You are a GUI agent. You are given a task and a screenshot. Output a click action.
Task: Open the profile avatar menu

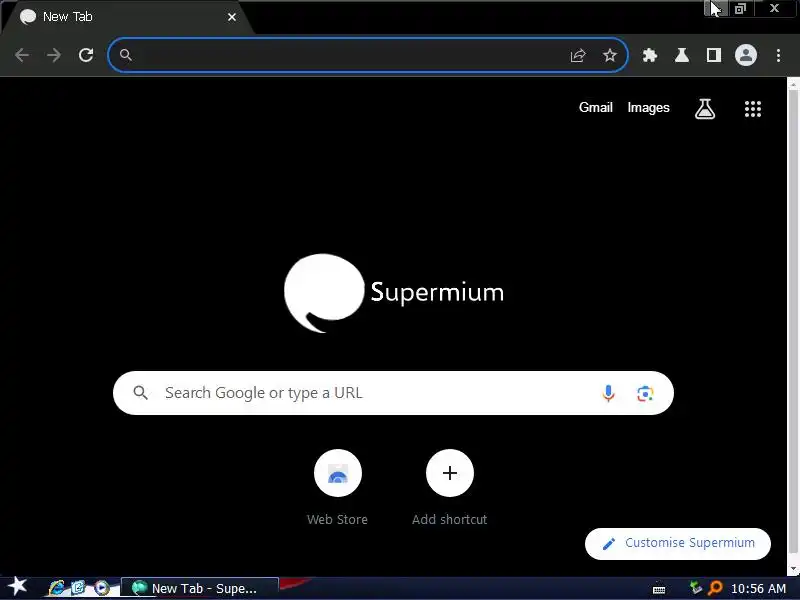(x=745, y=55)
